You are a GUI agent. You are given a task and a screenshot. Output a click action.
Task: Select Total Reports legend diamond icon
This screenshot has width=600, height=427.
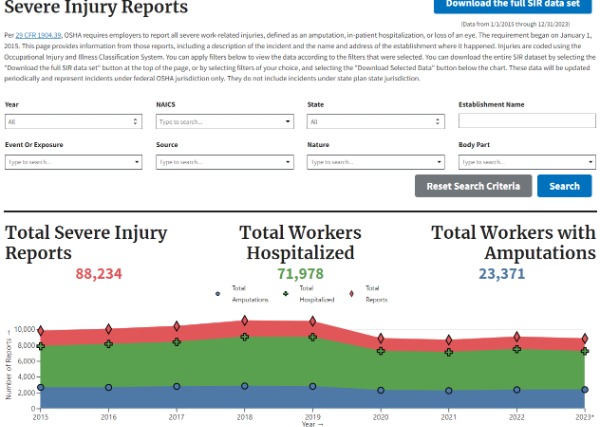[352, 294]
